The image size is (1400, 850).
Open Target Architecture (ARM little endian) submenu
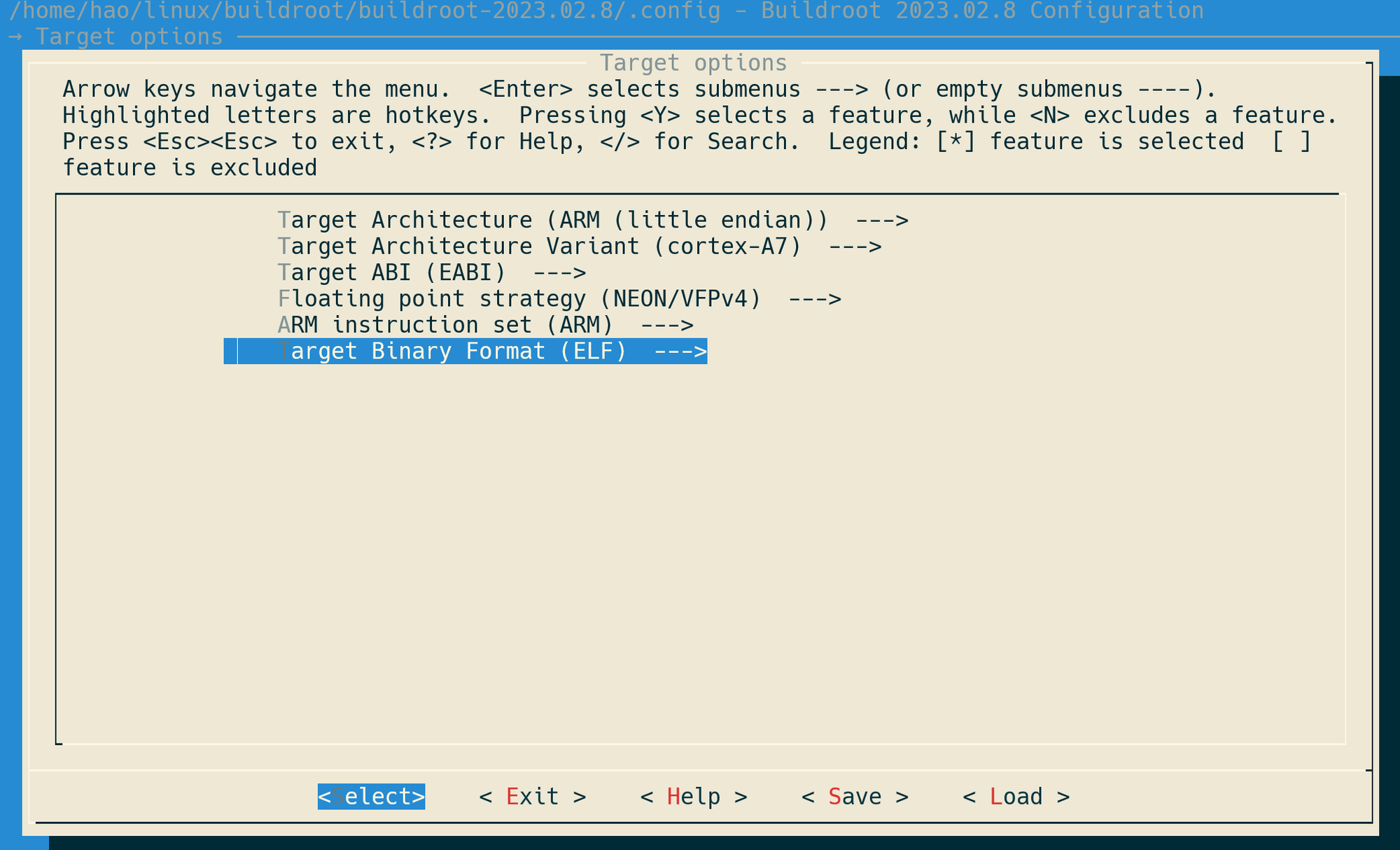point(593,220)
